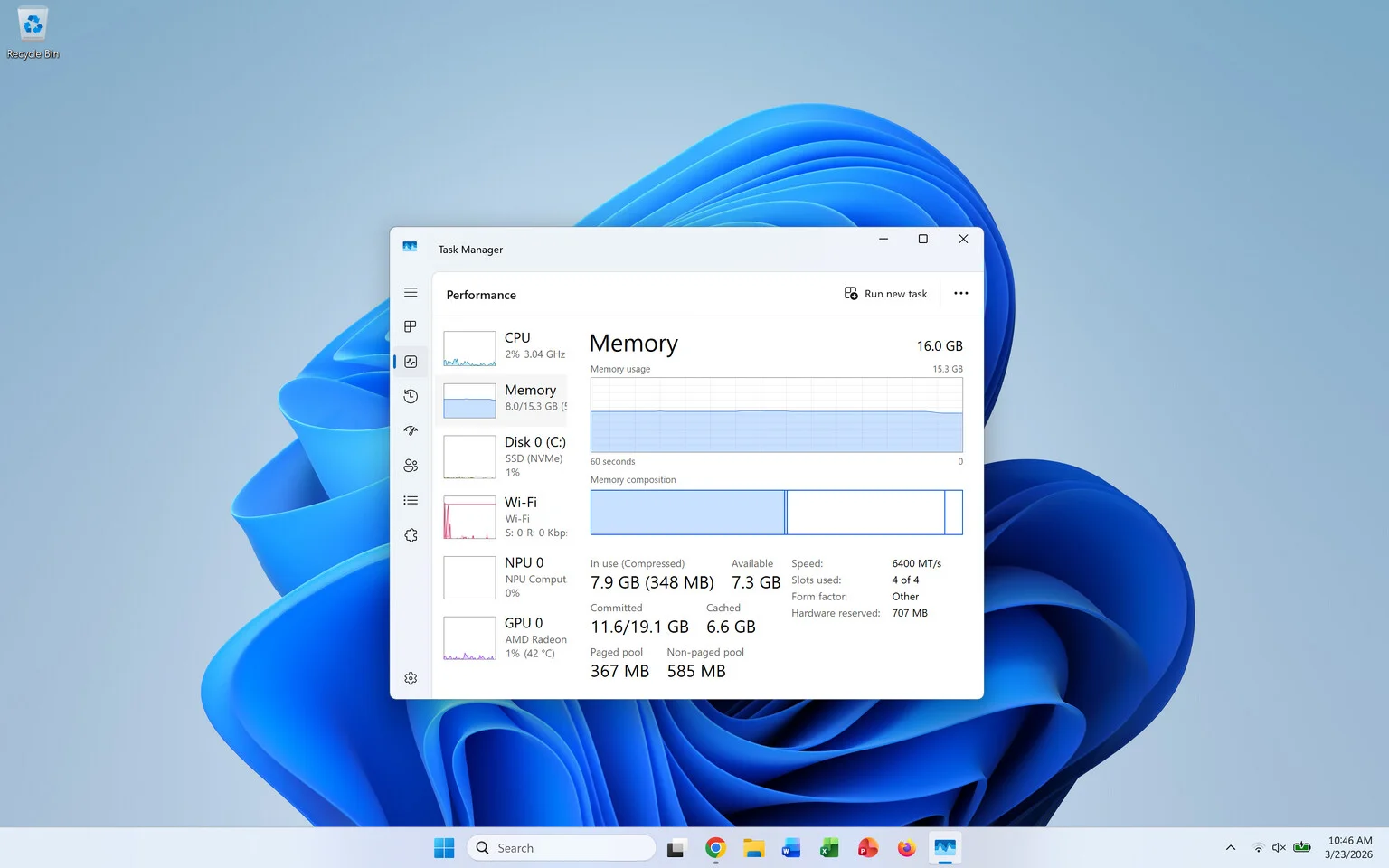
Task: Open File Explorer from the taskbar
Action: [753, 847]
